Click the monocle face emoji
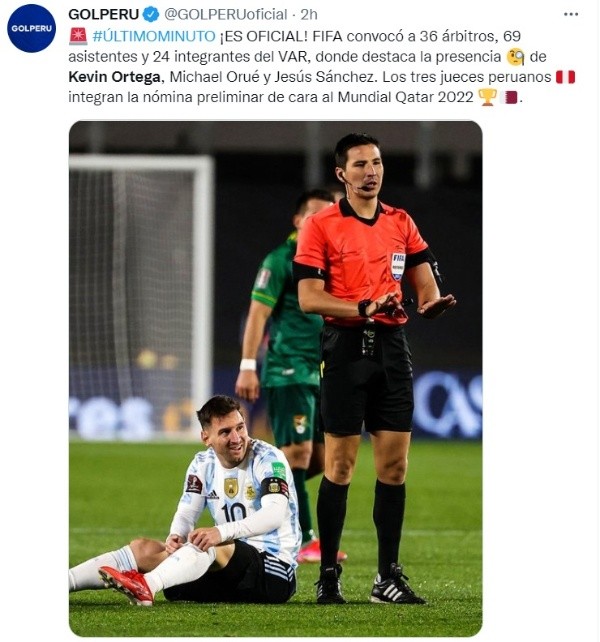This screenshot has height=642, width=600. (x=516, y=57)
